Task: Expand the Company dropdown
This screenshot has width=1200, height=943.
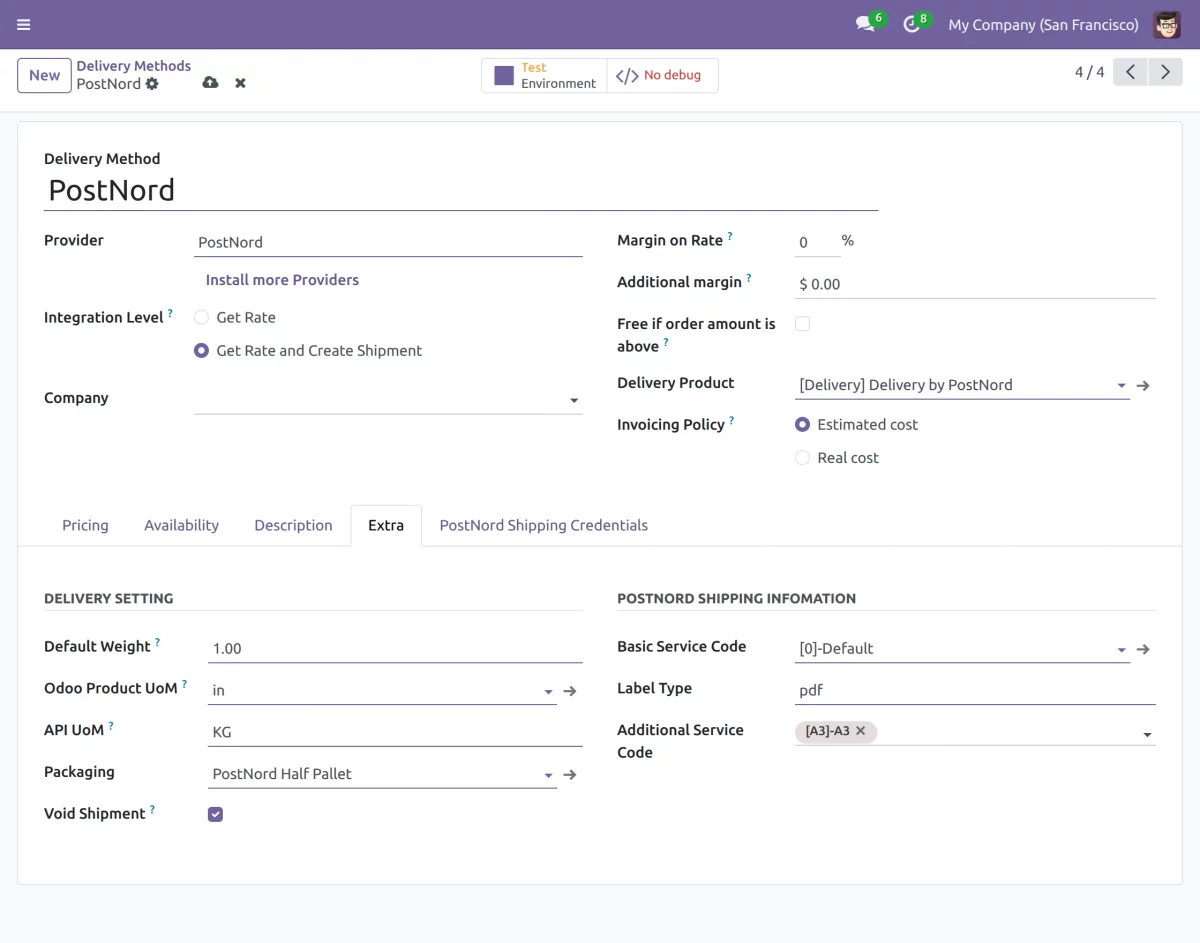Action: 388,399
